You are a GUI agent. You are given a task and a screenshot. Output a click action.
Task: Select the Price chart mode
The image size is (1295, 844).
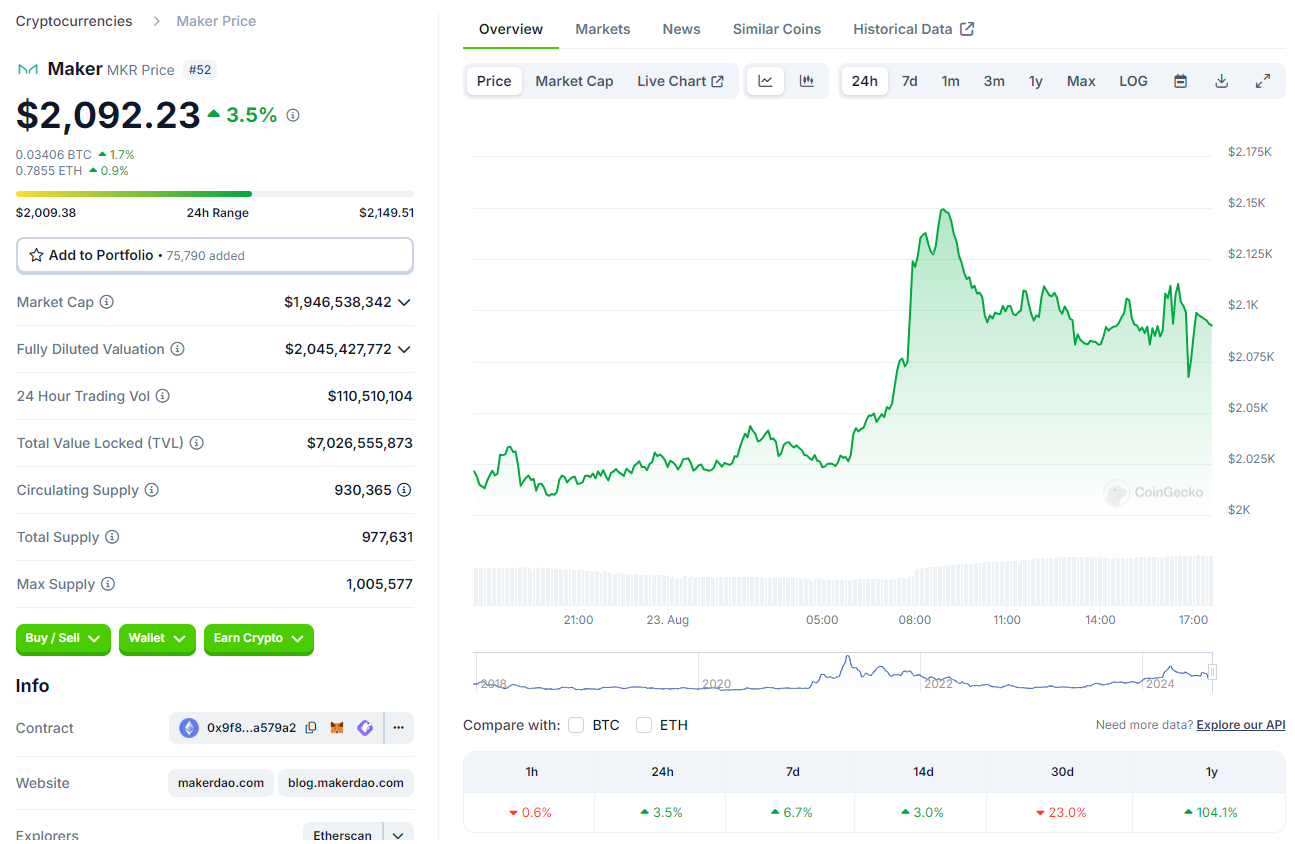494,81
